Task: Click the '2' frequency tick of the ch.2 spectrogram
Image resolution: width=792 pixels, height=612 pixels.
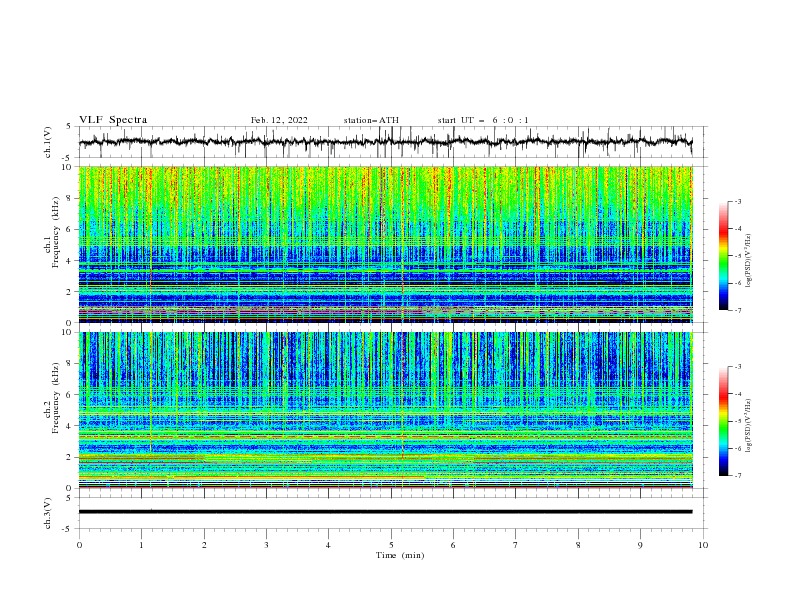Action: [x=70, y=457]
